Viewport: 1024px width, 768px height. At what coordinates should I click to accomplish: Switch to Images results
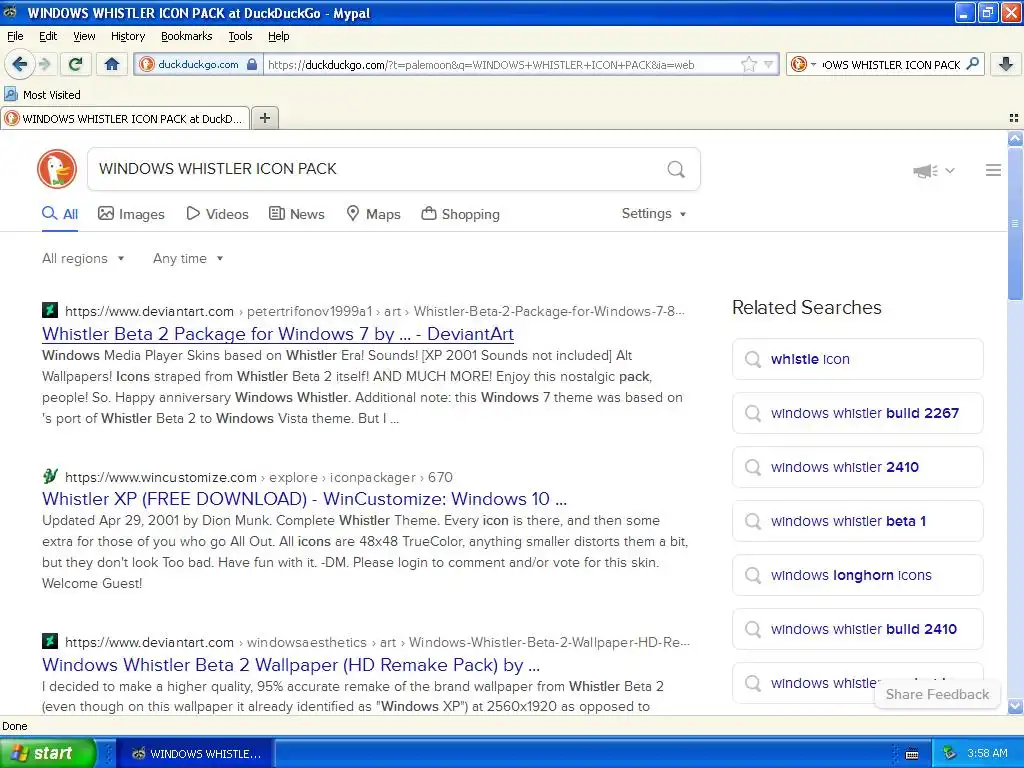click(x=131, y=214)
